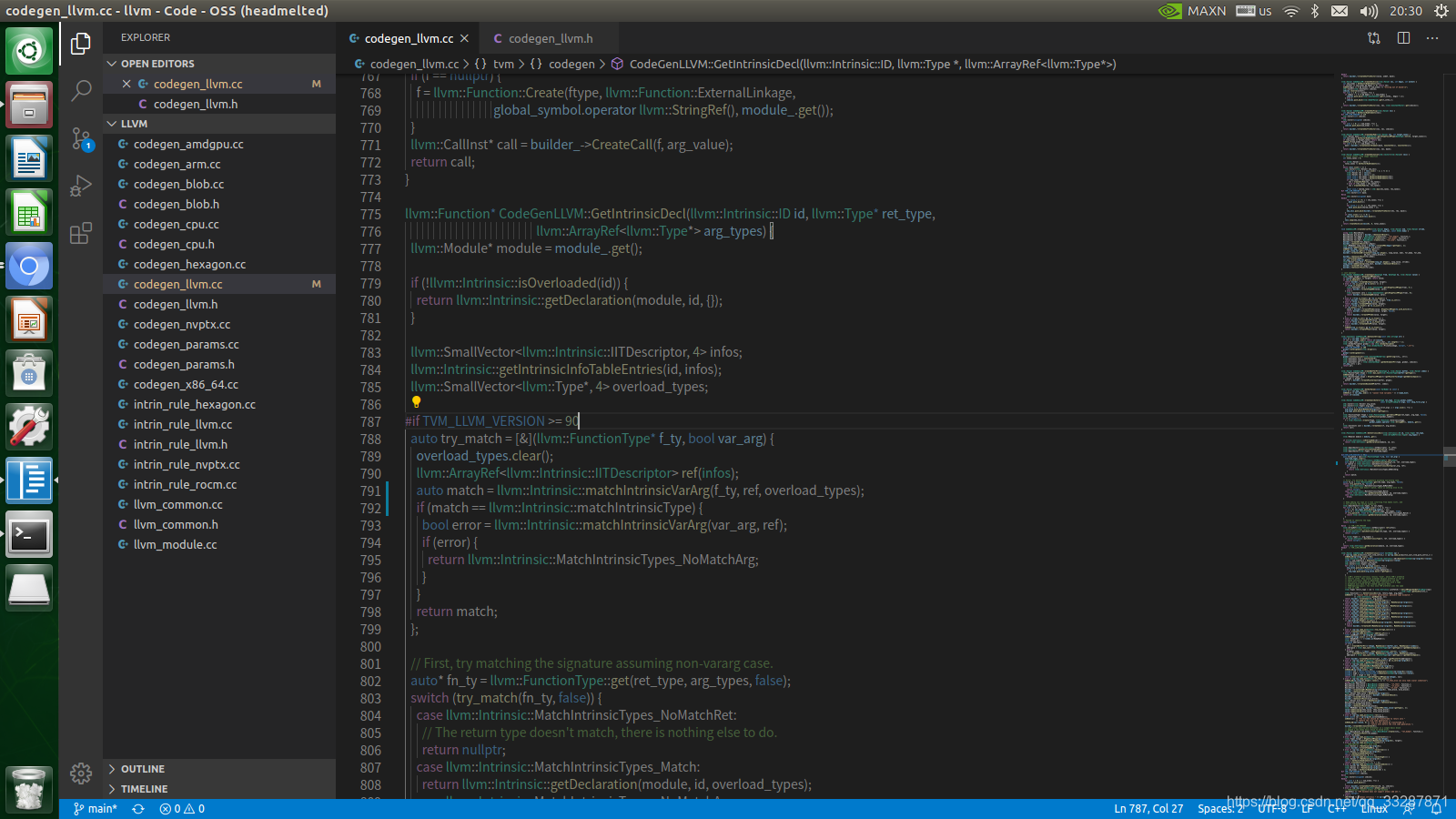
Task: Open the Files manager in the dock
Action: pos(29,104)
